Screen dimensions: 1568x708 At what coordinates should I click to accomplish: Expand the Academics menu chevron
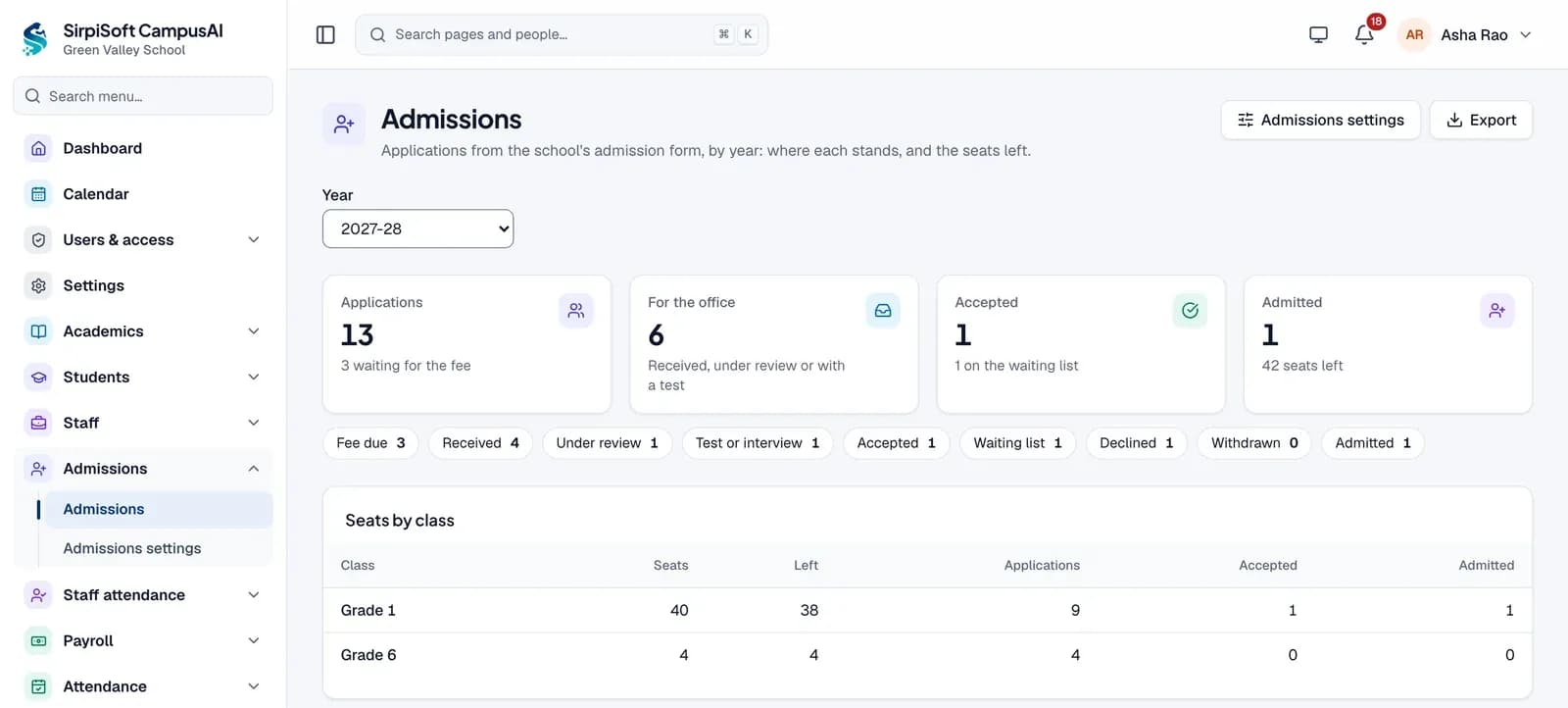254,331
